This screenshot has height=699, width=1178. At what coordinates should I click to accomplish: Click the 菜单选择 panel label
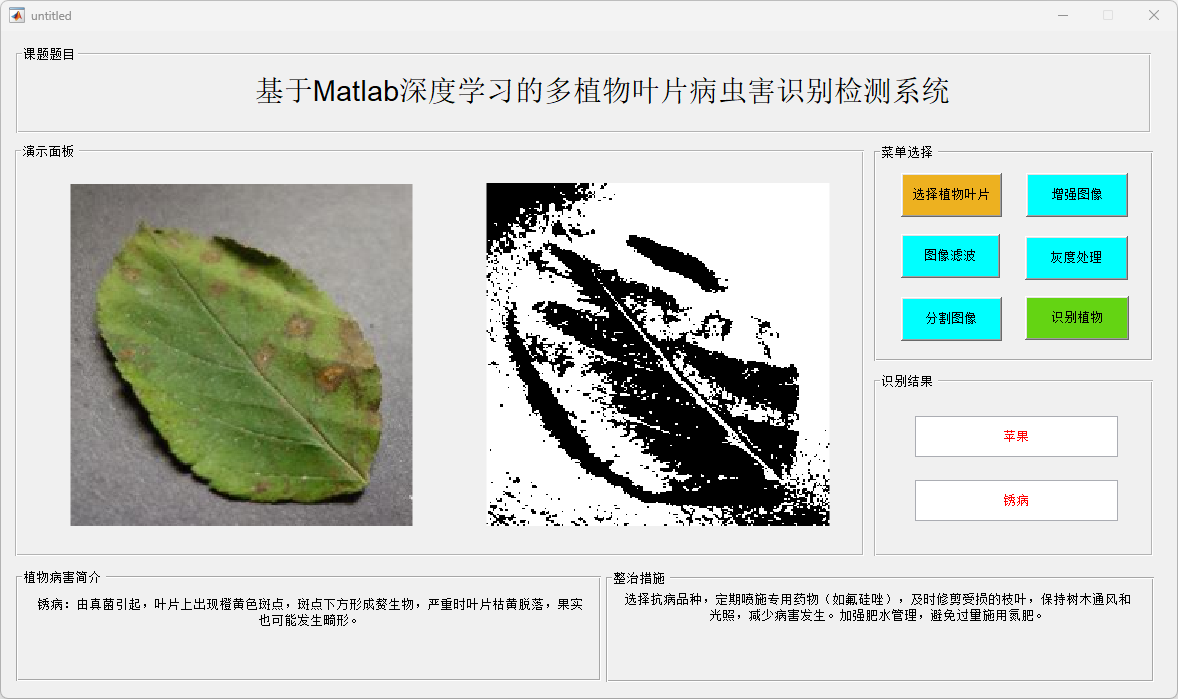(x=907, y=153)
